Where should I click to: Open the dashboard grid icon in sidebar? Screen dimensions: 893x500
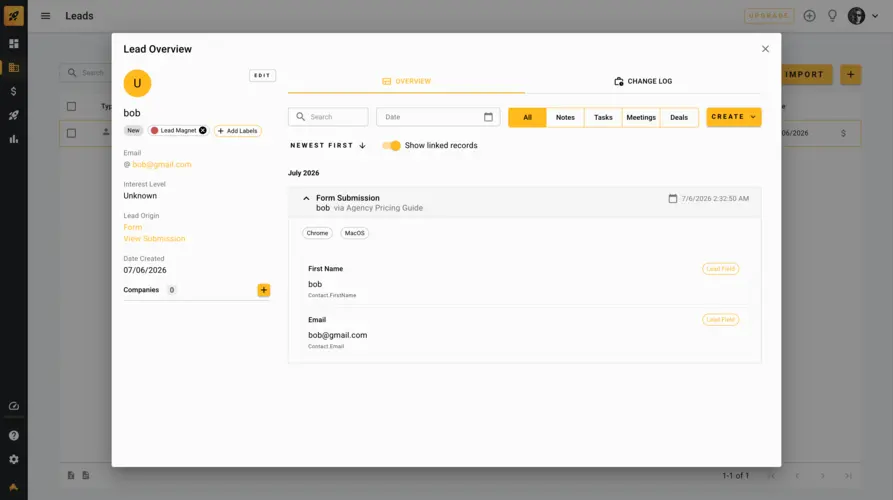point(14,44)
